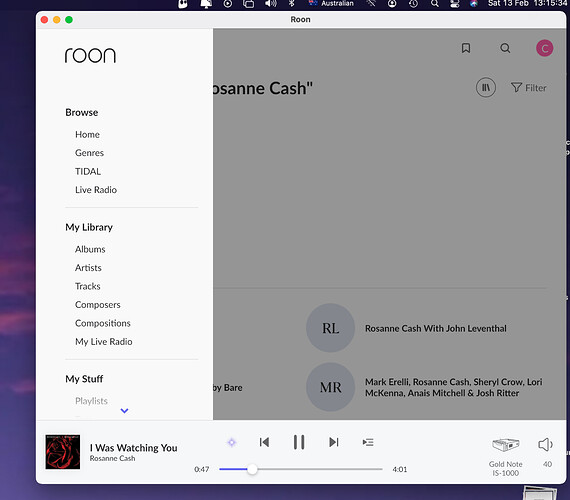Open Playlists under My Stuff

(x=91, y=401)
